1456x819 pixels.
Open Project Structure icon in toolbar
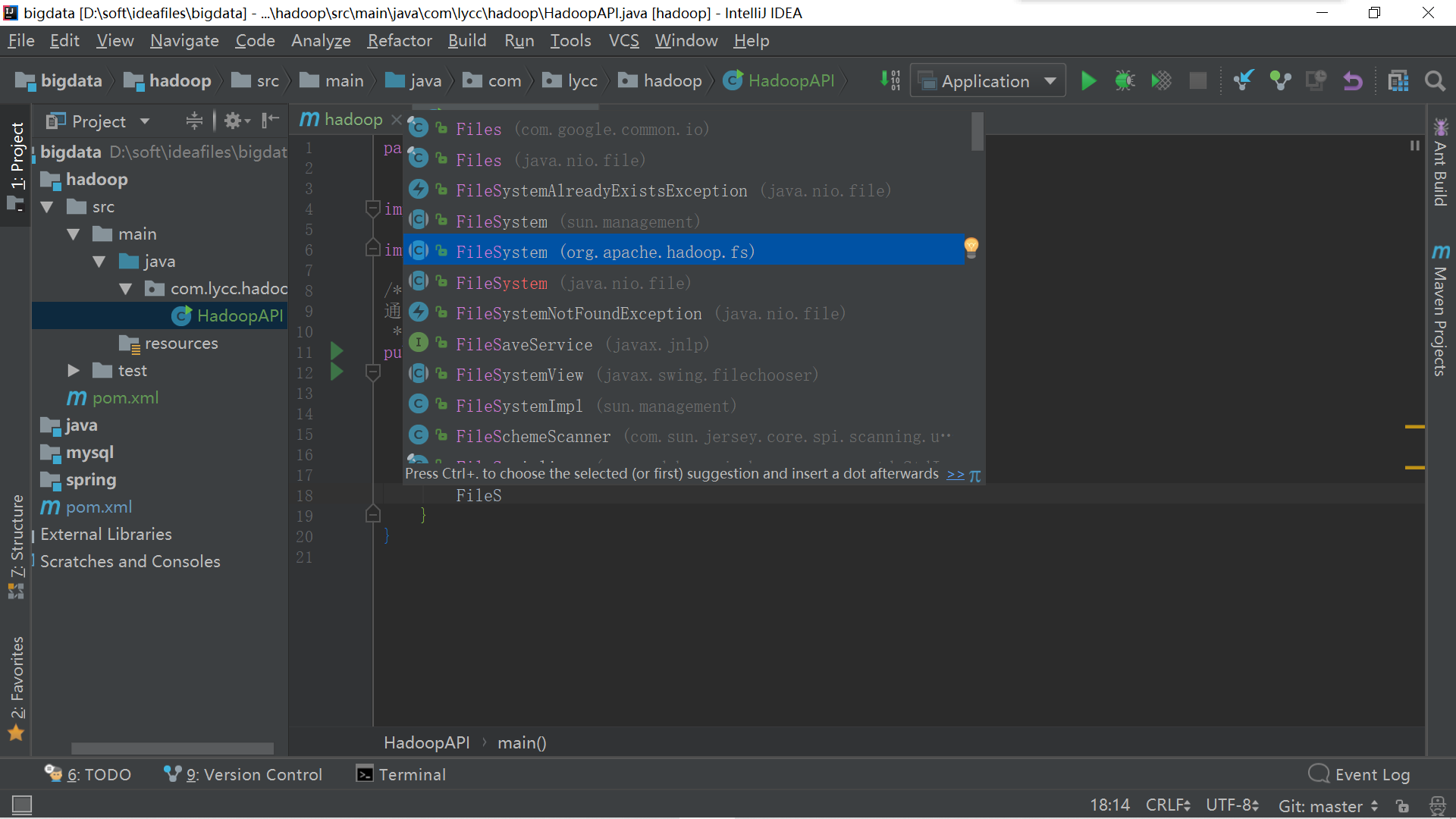click(1398, 81)
